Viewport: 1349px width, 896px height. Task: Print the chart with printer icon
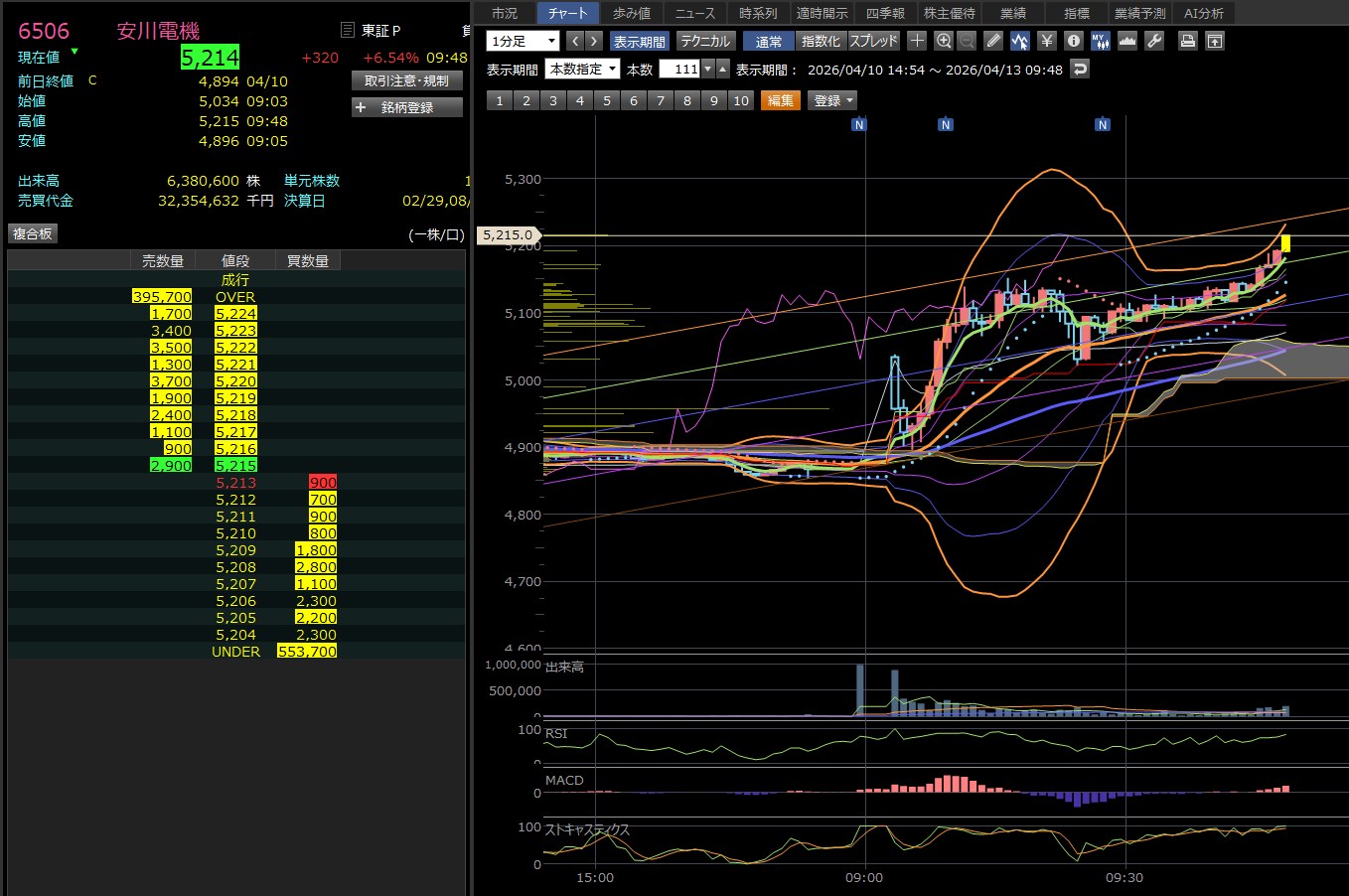tap(1187, 41)
